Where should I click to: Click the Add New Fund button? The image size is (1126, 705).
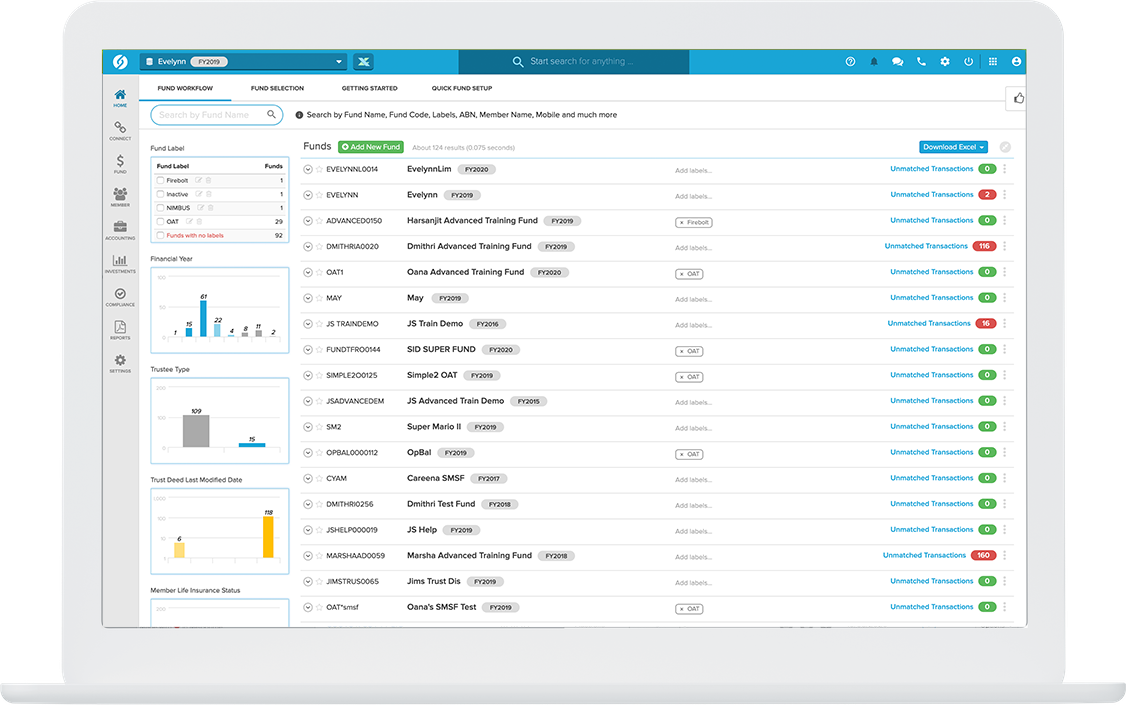pyautogui.click(x=371, y=147)
